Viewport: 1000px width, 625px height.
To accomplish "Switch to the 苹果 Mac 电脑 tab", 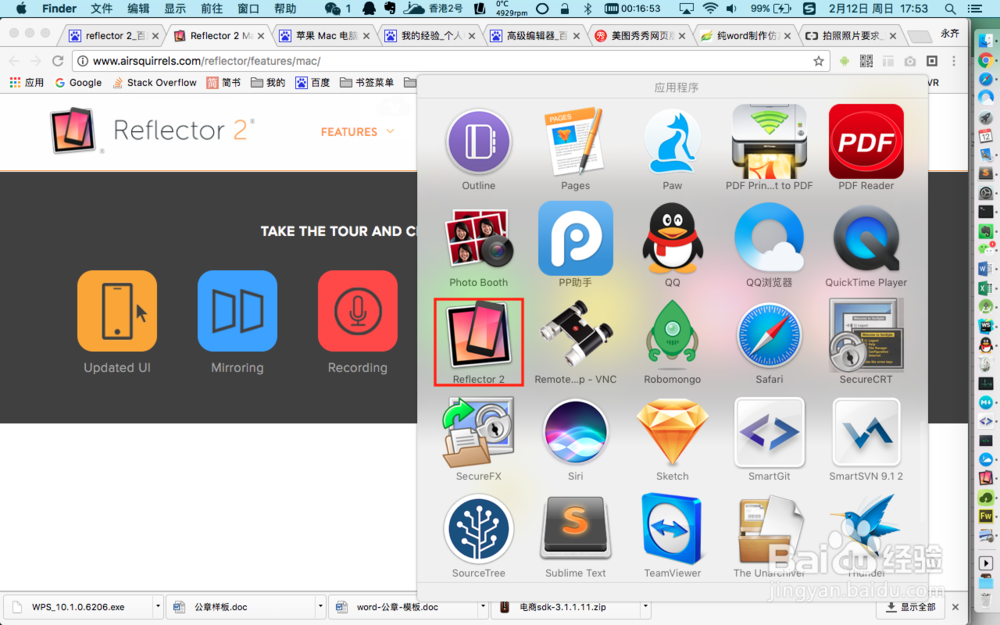I will (325, 36).
